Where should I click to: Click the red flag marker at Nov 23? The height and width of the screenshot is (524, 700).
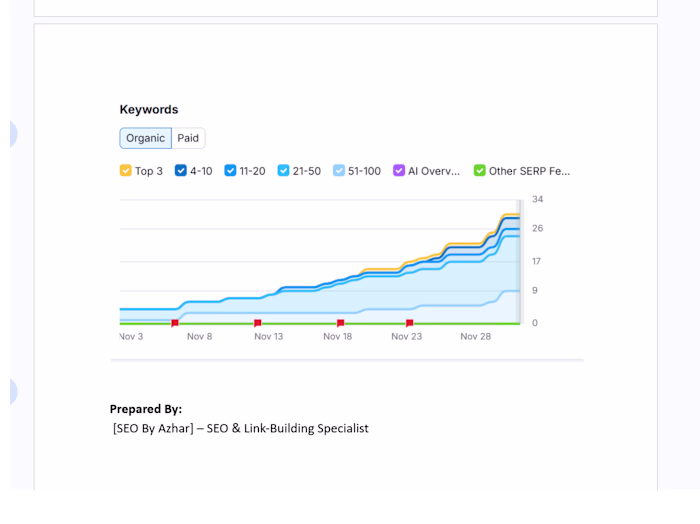[410, 323]
